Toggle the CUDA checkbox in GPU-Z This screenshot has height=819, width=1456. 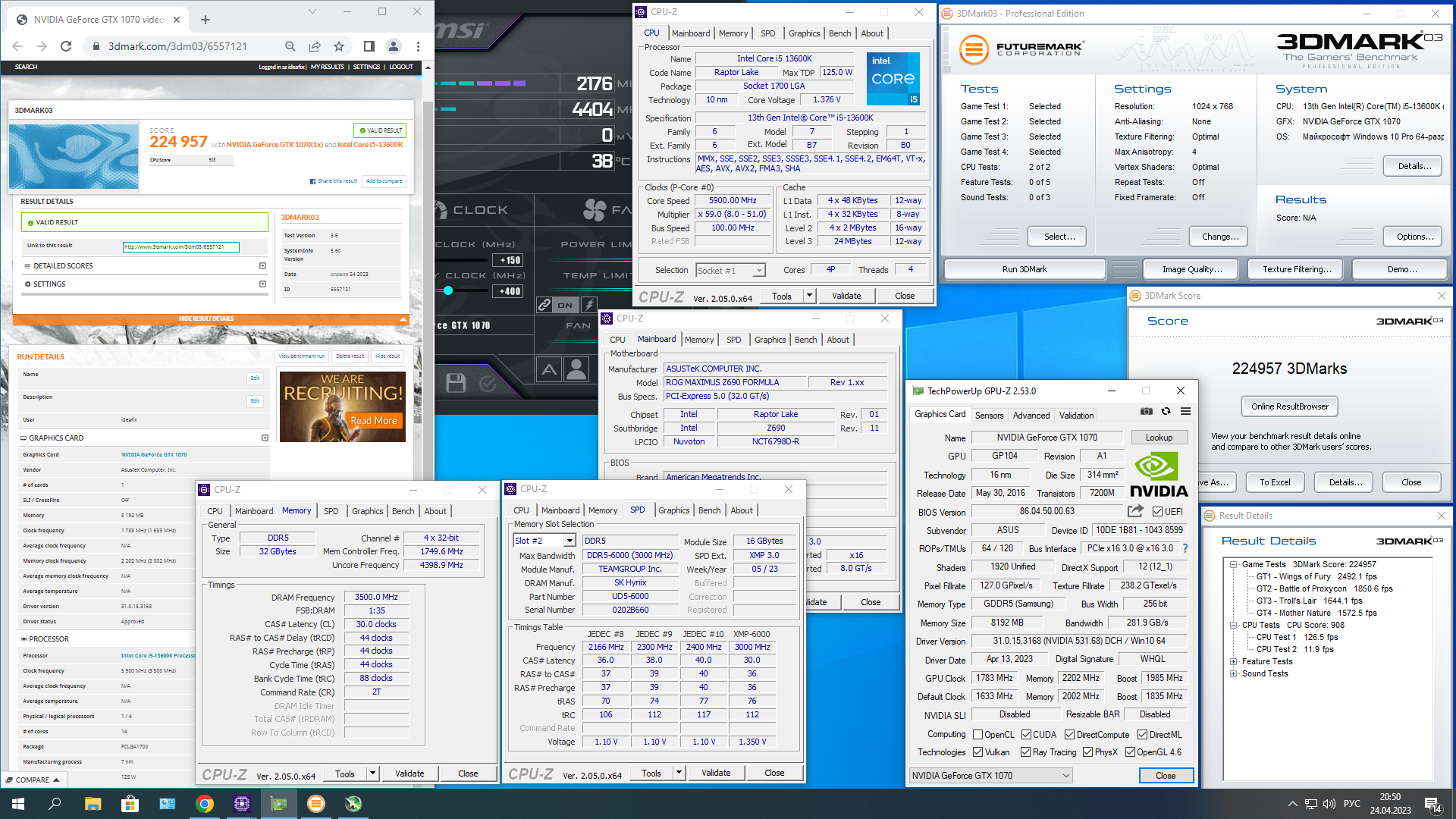[1026, 734]
